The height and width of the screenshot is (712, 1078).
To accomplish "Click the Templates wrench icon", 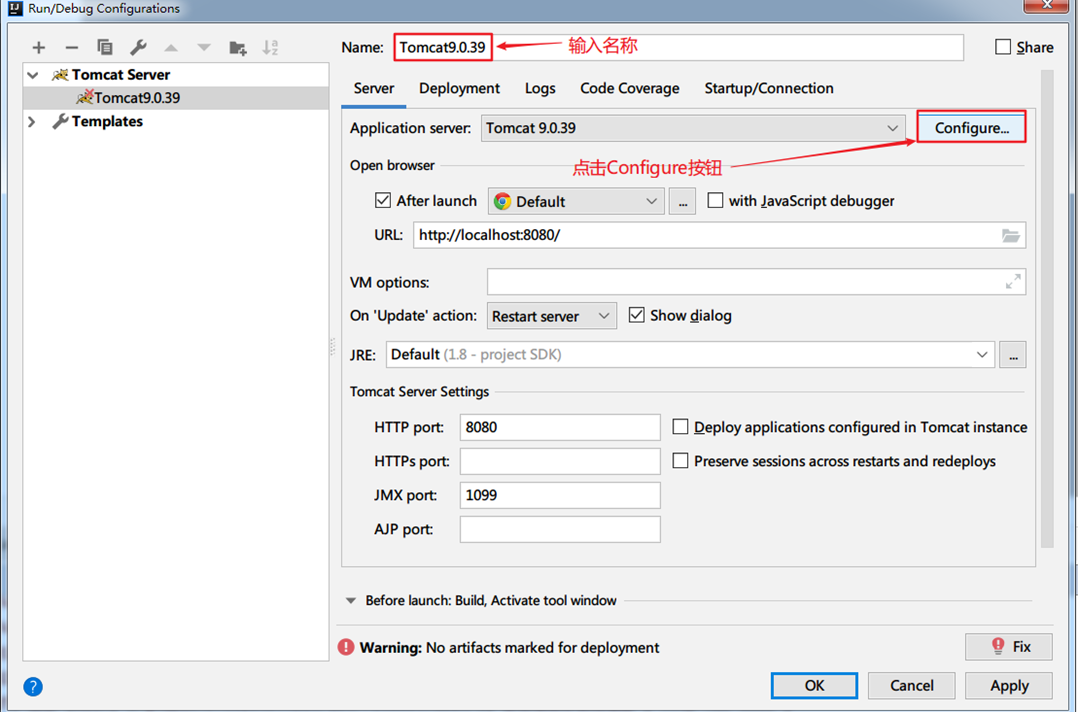I will [60, 122].
